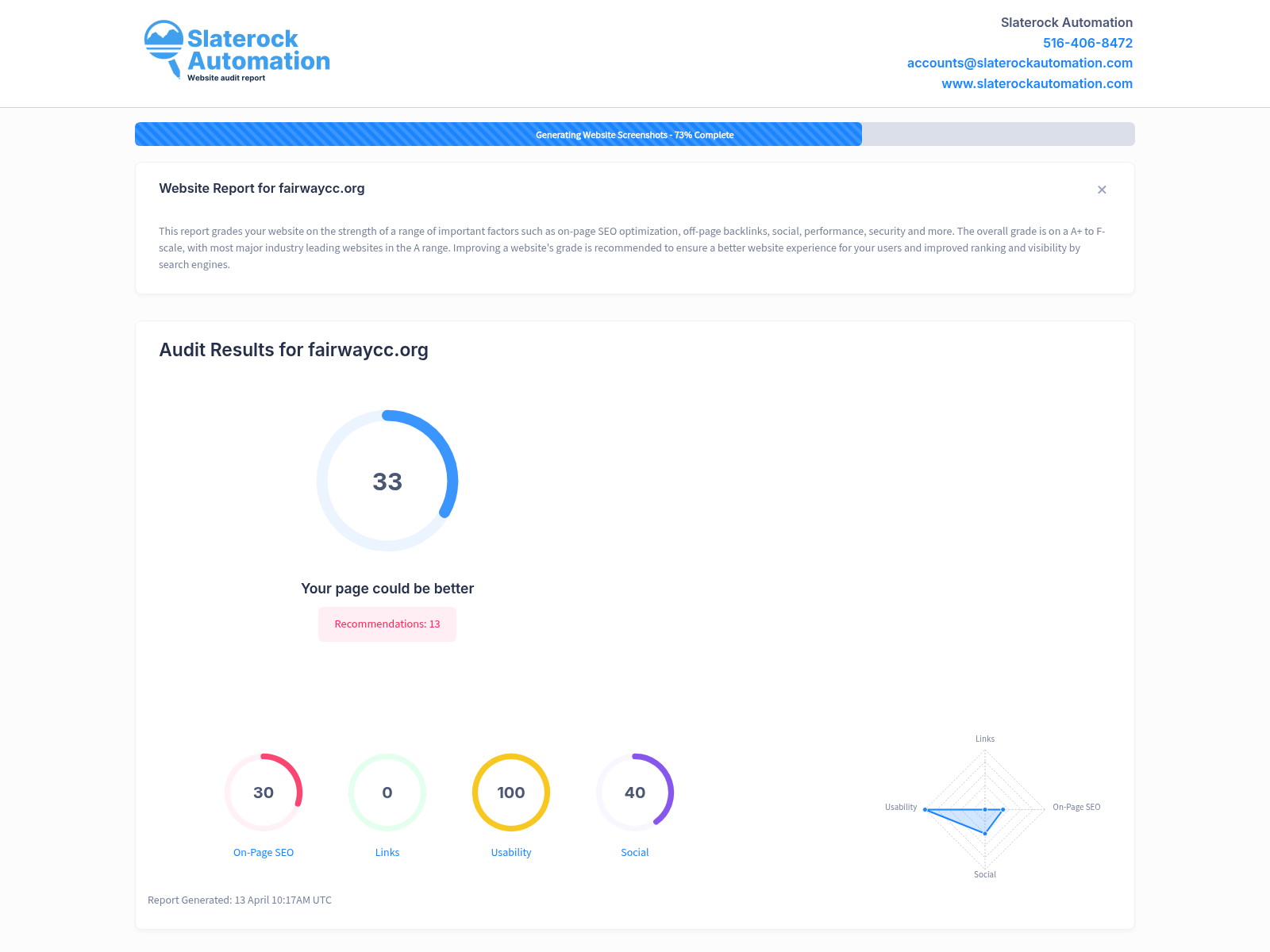This screenshot has width=1270, height=952.
Task: Click the 516-406-8472 phone link
Action: pyautogui.click(x=1087, y=43)
